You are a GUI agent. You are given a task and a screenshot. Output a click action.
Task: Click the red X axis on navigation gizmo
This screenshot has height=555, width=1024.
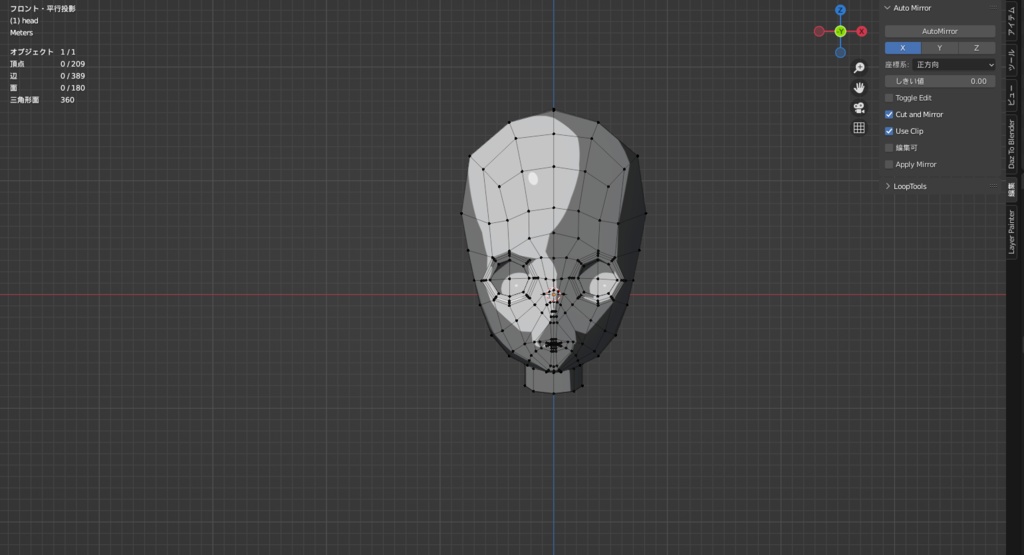click(x=862, y=31)
